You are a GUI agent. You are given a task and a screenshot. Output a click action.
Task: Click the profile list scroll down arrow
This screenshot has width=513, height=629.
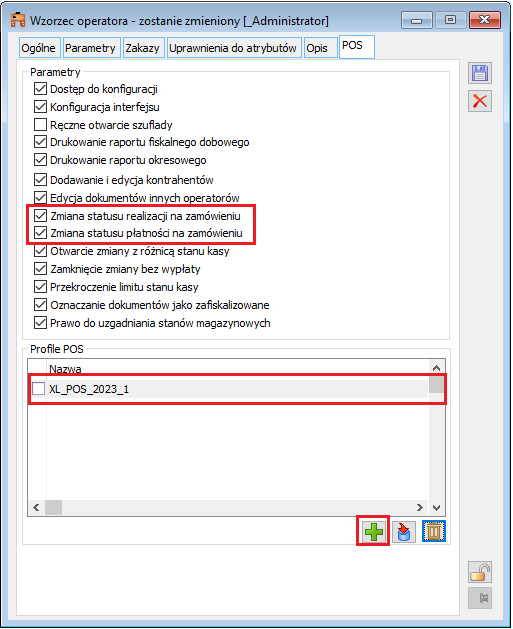(x=436, y=507)
